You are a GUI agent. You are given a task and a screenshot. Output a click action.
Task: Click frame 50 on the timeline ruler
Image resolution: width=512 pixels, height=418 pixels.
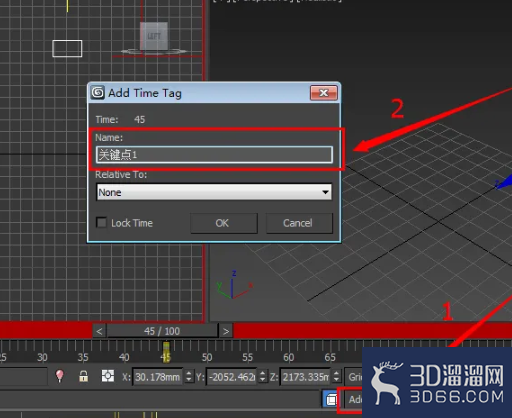(x=207, y=358)
